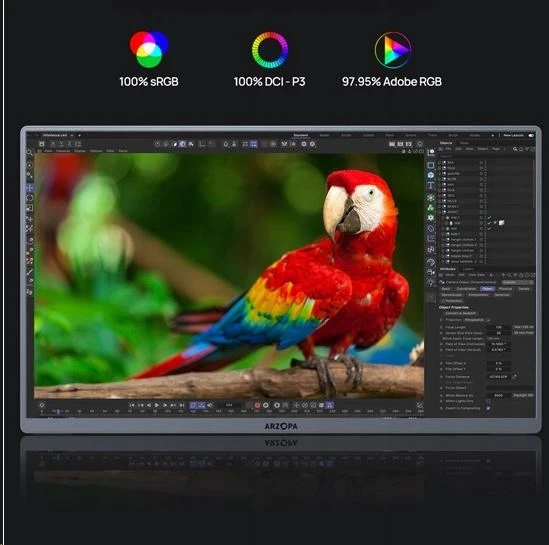549x545 pixels.
Task: Click the Focal Length value field
Action: 499,327
